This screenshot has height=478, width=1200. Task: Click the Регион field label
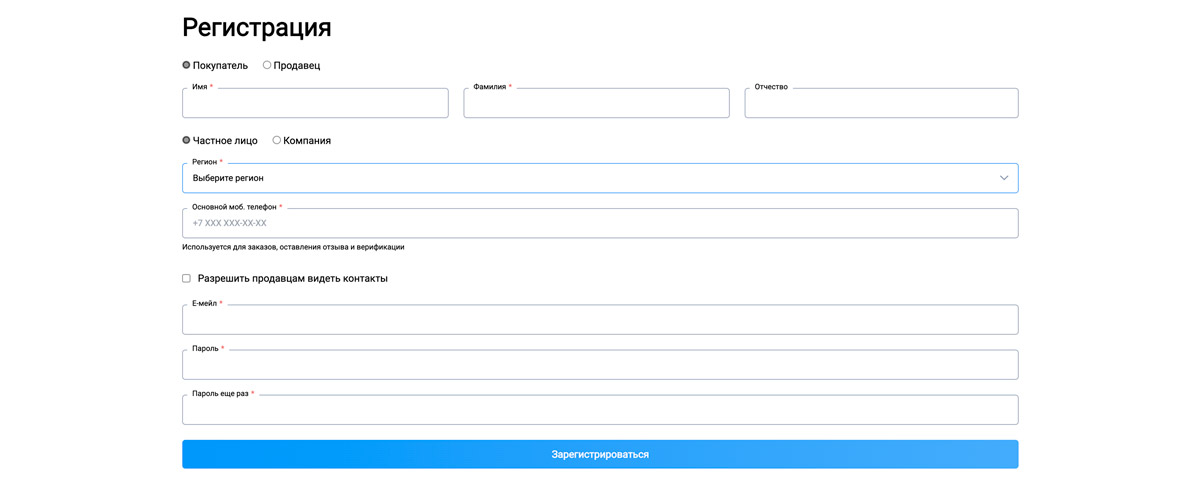coord(205,162)
